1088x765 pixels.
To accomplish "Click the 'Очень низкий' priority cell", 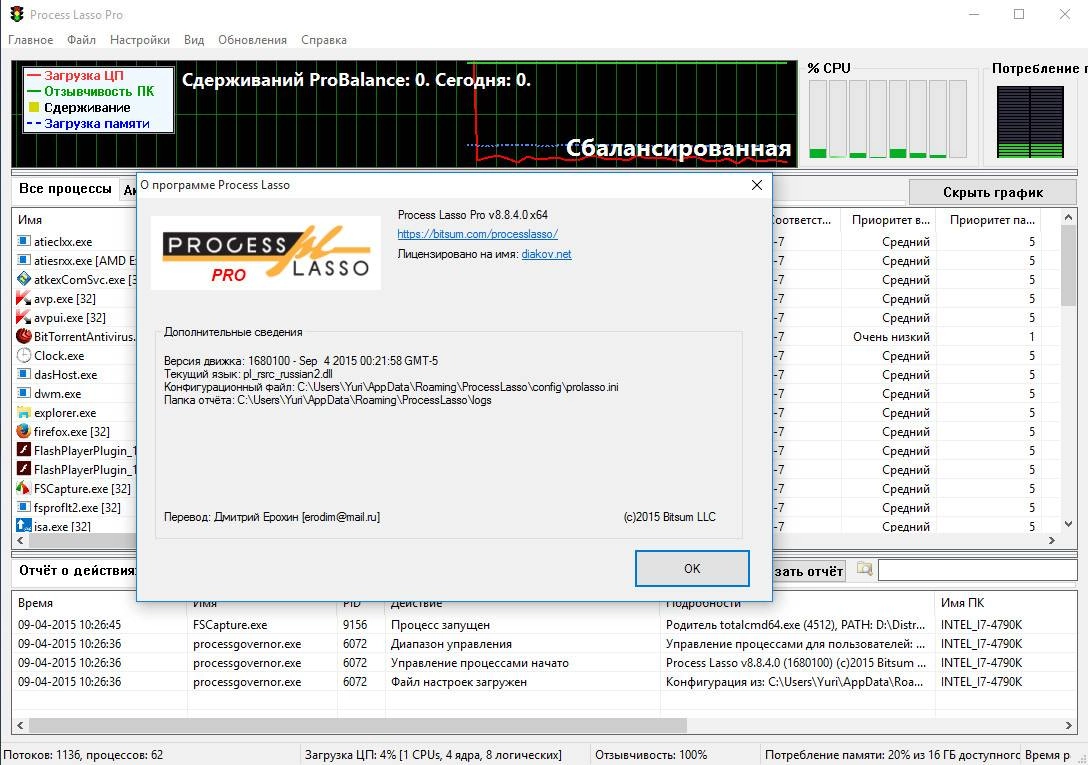I will pyautogui.click(x=891, y=337).
